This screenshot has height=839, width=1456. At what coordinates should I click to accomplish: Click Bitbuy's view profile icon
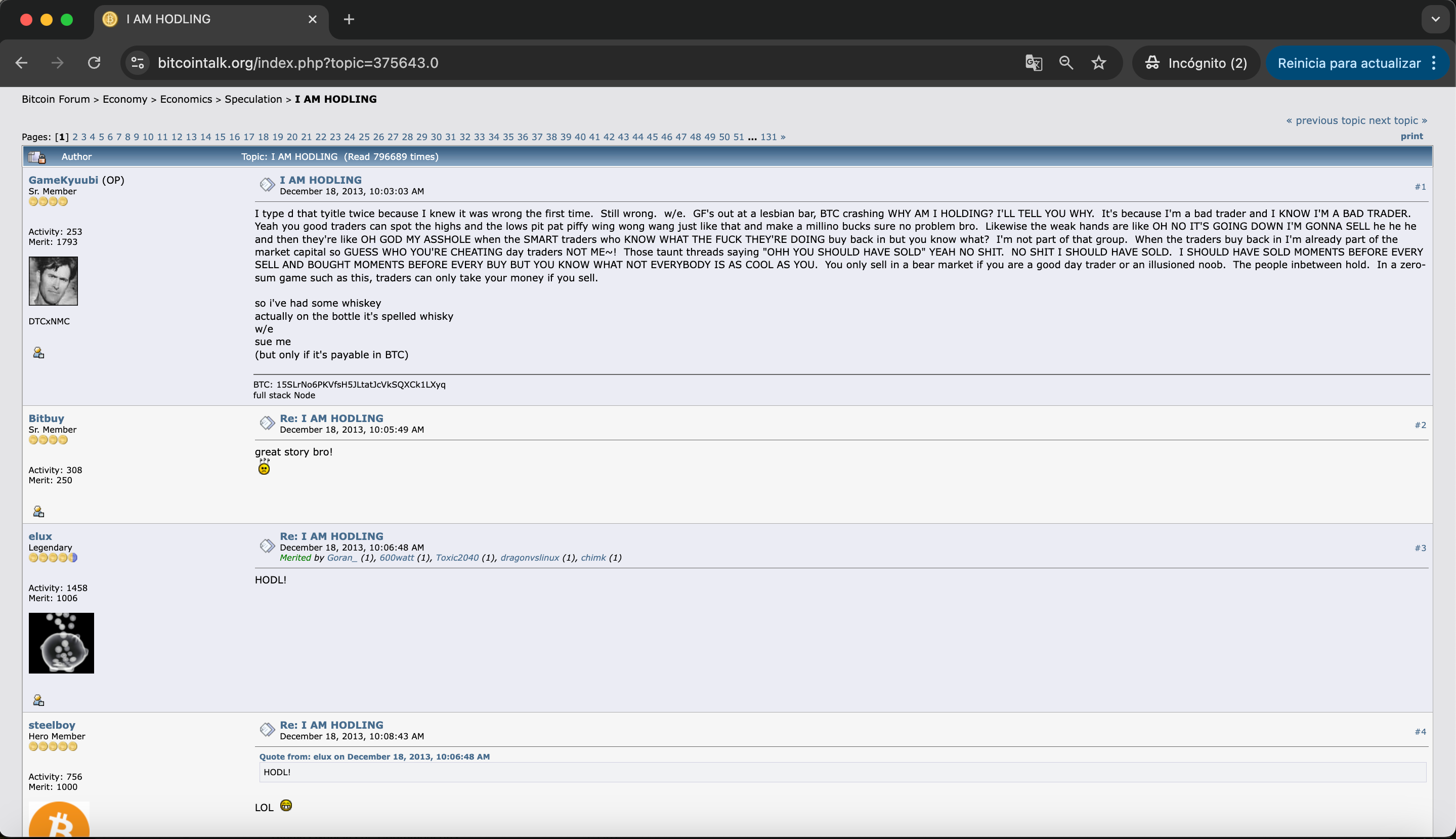point(38,512)
